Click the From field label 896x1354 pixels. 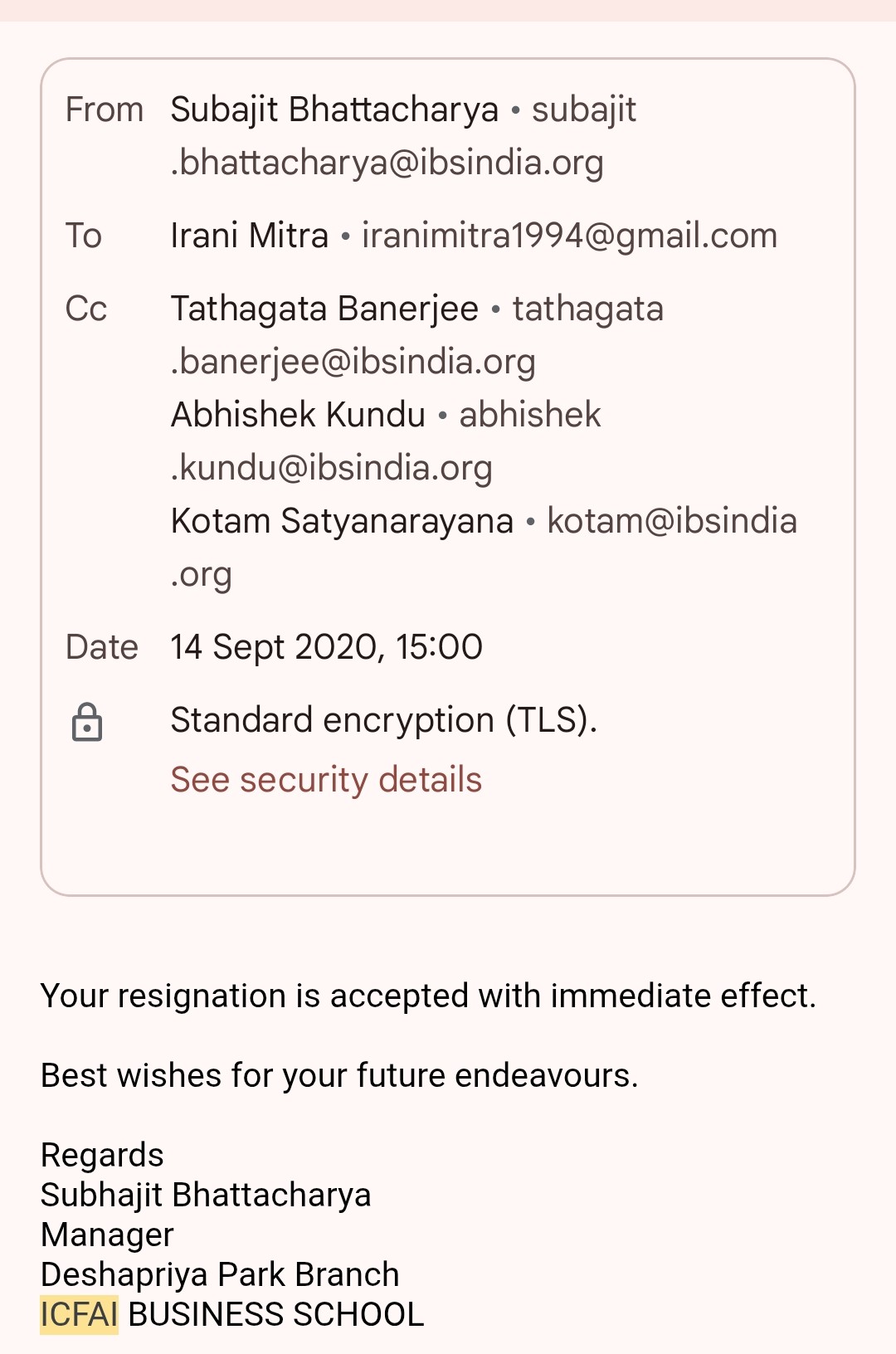[105, 110]
